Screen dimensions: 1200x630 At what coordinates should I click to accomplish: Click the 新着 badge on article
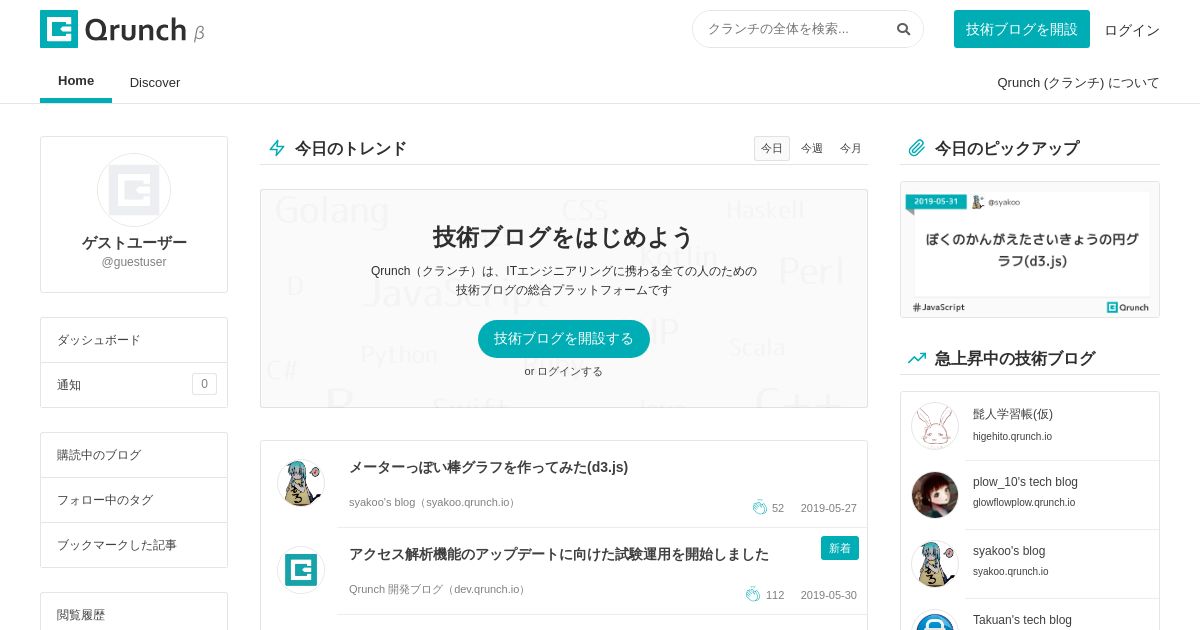click(840, 548)
